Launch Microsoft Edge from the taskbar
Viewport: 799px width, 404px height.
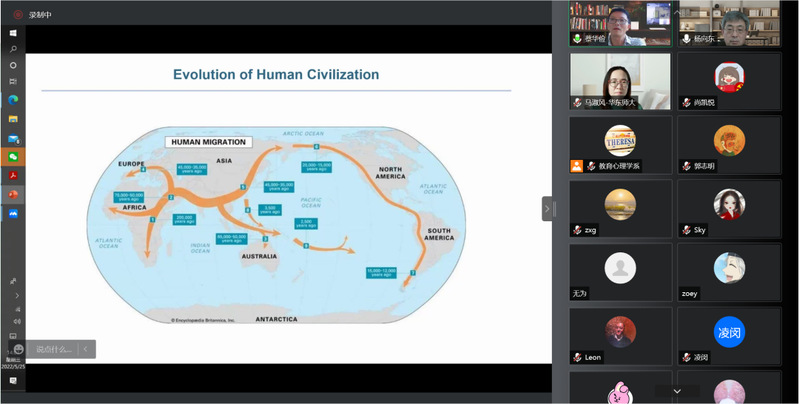[x=13, y=99]
